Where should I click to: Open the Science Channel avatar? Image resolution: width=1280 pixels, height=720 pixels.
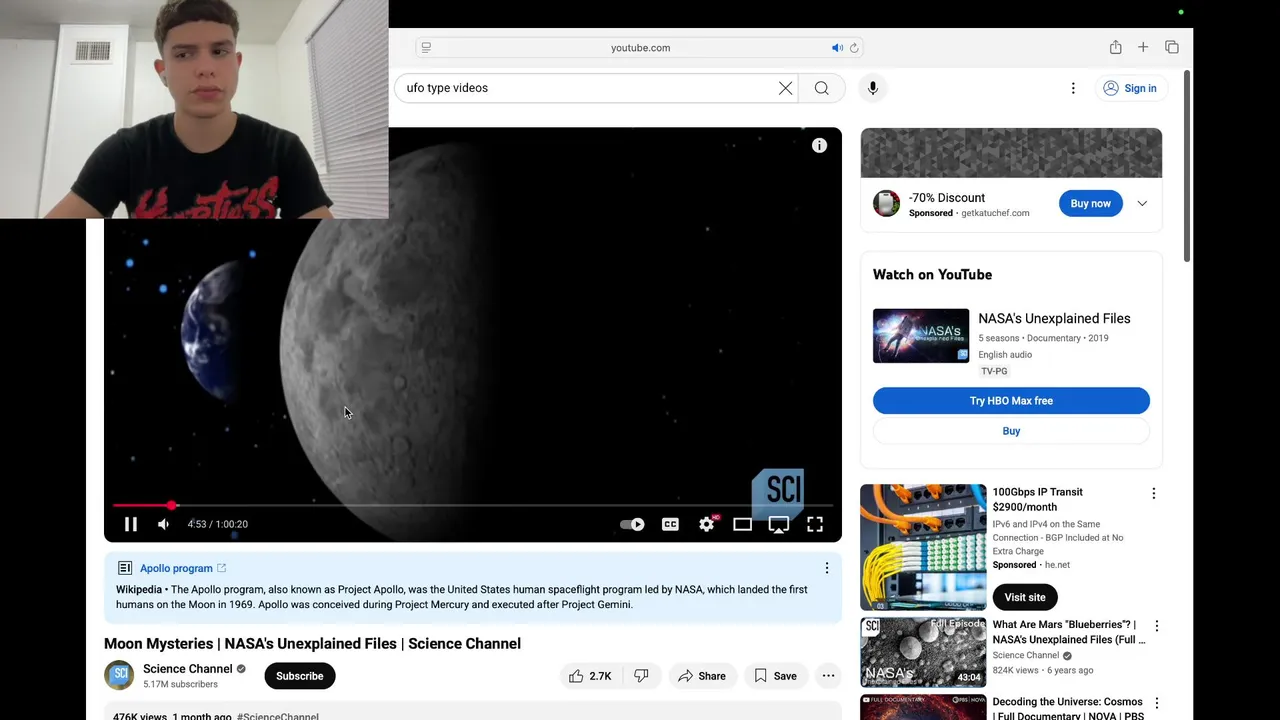click(119, 675)
